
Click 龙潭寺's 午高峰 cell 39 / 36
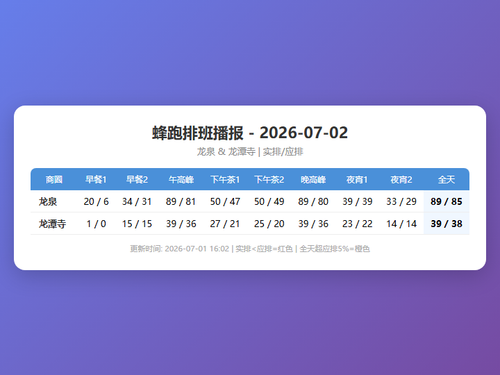coord(181,224)
